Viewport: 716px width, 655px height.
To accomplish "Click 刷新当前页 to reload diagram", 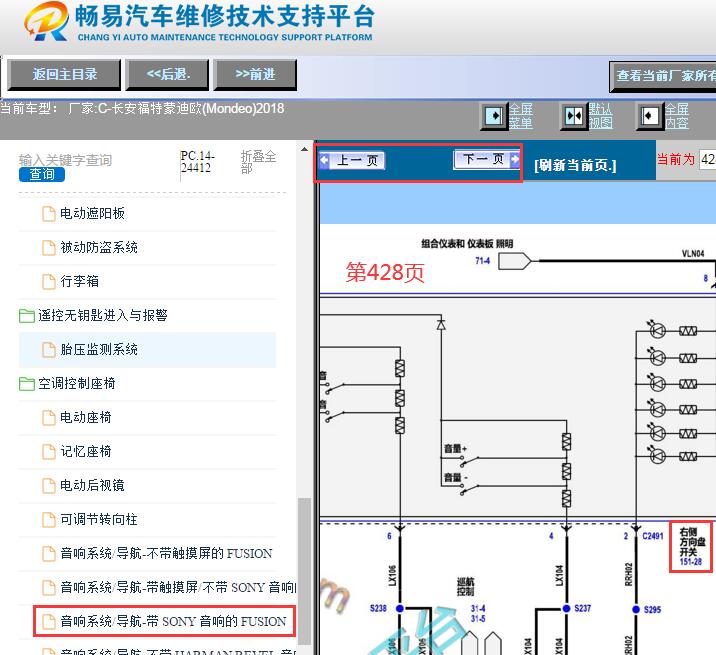I will pos(575,165).
